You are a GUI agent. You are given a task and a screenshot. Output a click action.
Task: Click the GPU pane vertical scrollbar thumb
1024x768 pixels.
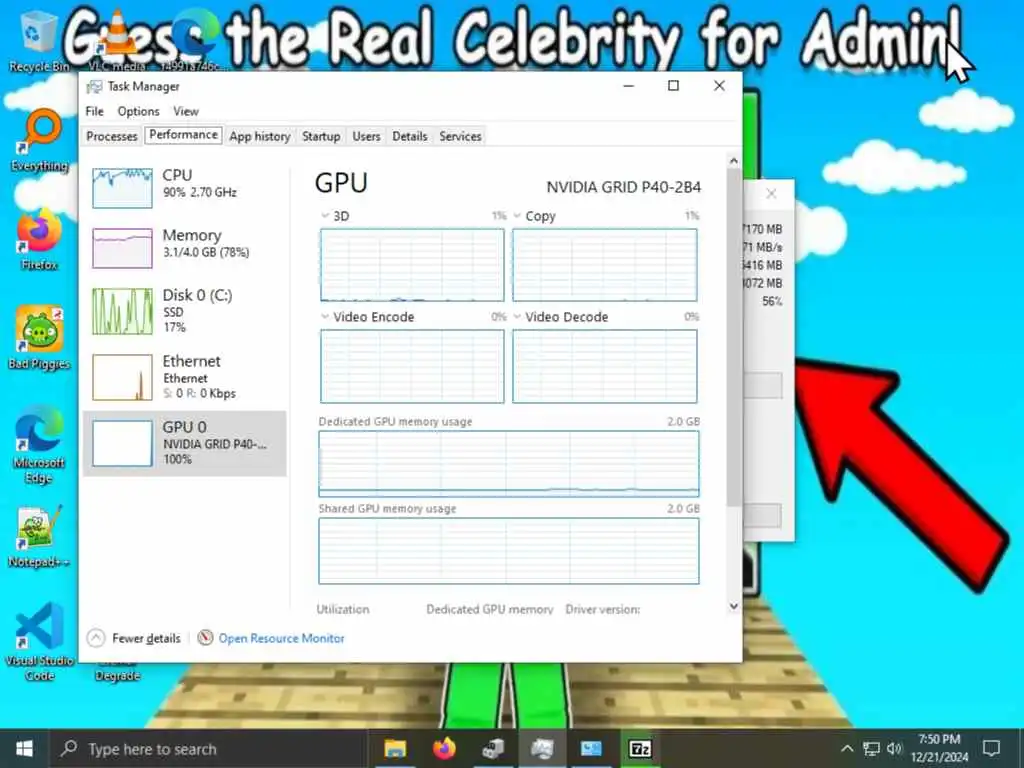coord(733,336)
